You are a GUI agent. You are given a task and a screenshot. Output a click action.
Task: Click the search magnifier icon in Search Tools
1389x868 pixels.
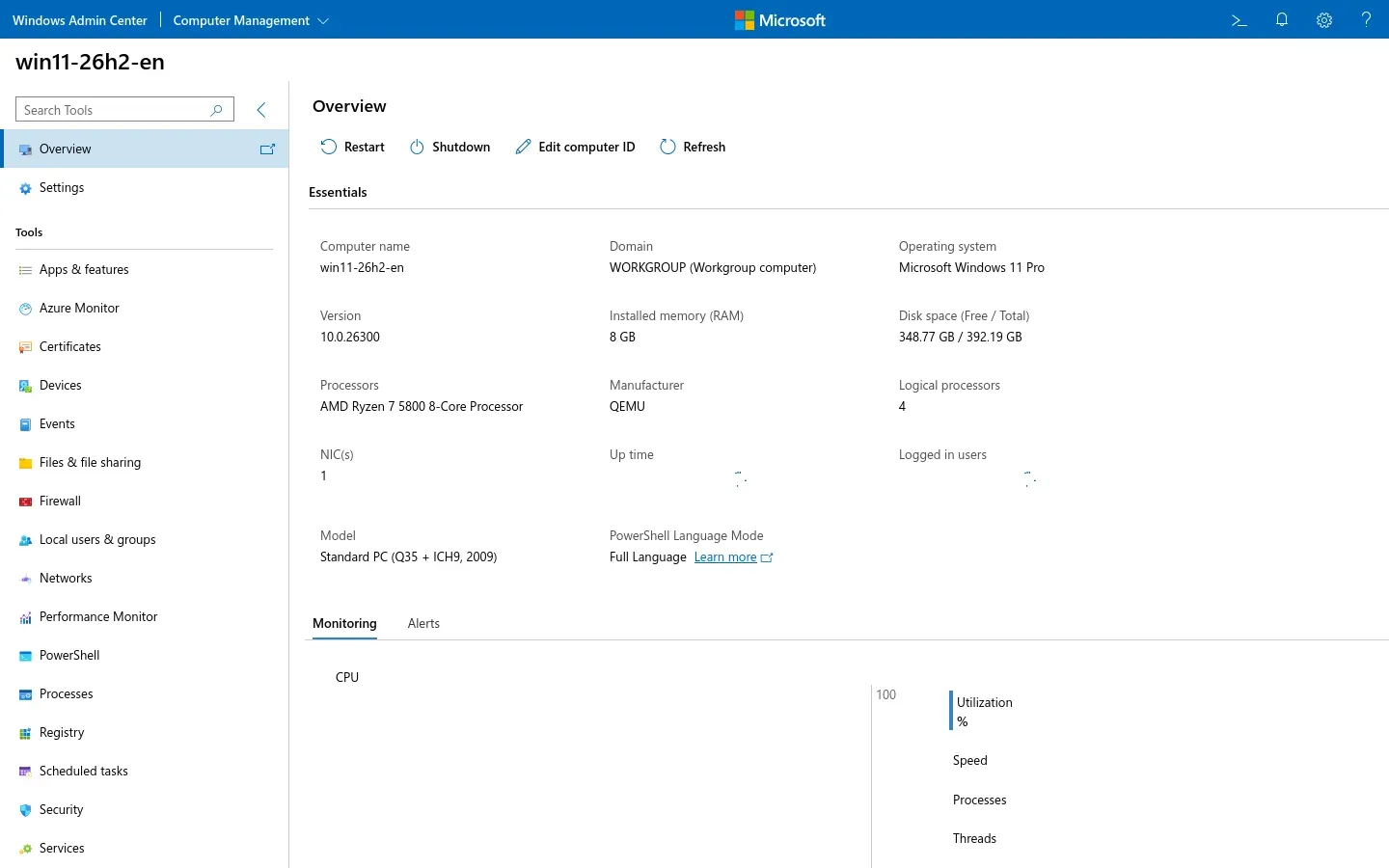pyautogui.click(x=217, y=110)
